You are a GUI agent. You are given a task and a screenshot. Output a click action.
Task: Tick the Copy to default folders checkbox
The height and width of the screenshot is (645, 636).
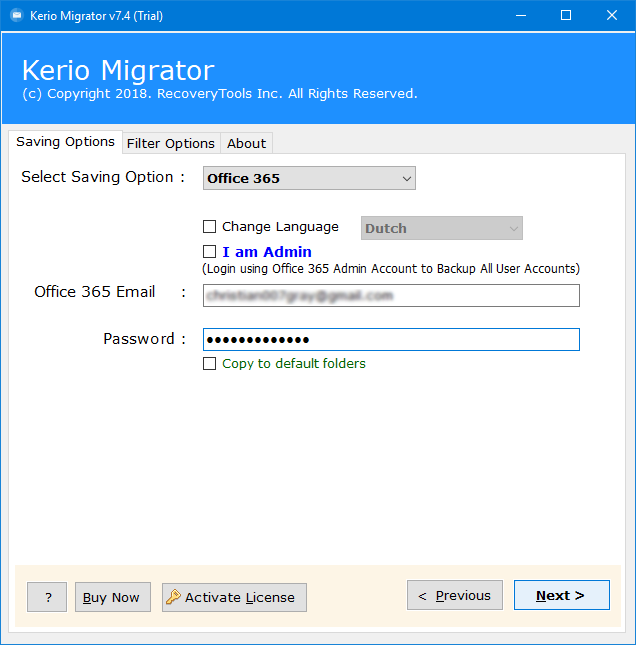point(209,364)
